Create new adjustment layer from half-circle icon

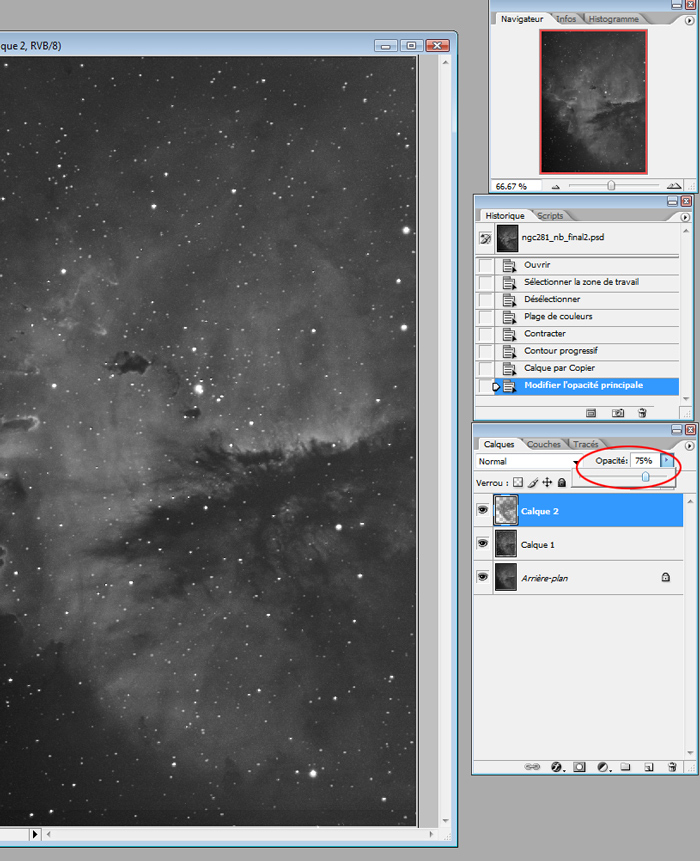603,767
